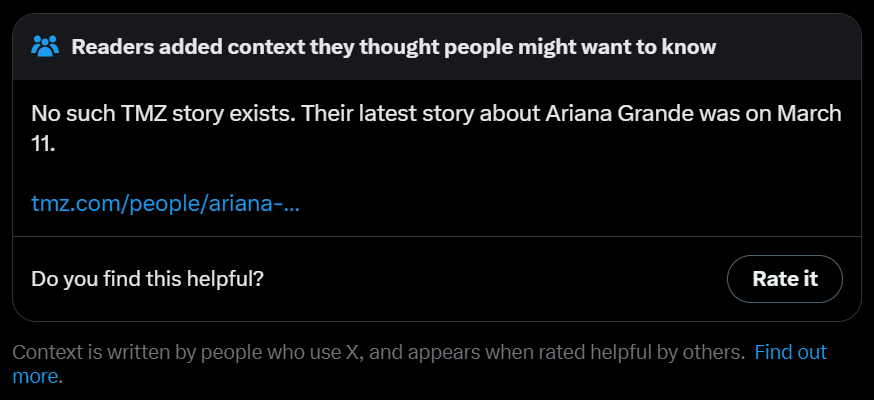Follow the Find out more link
874x400 pixels.
point(790,352)
